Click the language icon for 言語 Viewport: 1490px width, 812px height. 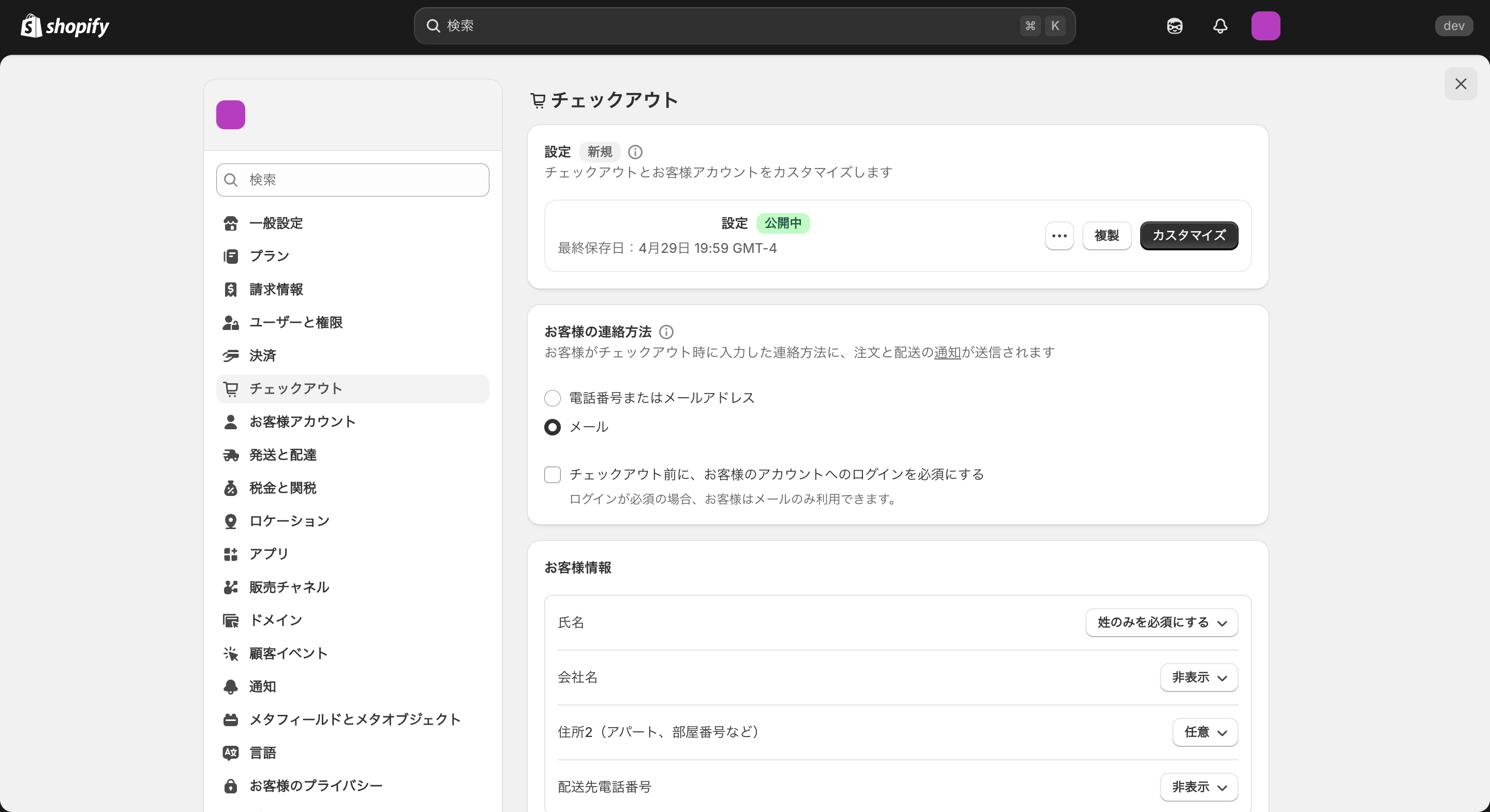tap(231, 753)
